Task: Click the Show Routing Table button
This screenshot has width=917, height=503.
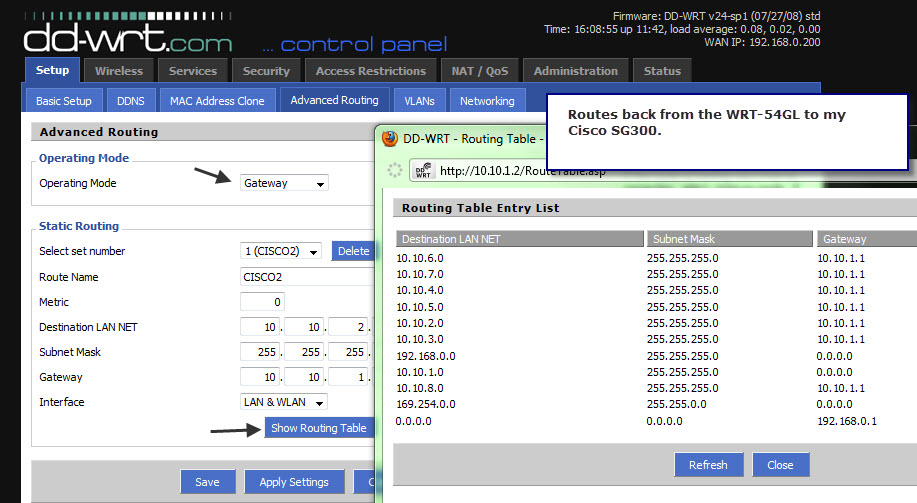Action: [x=319, y=428]
